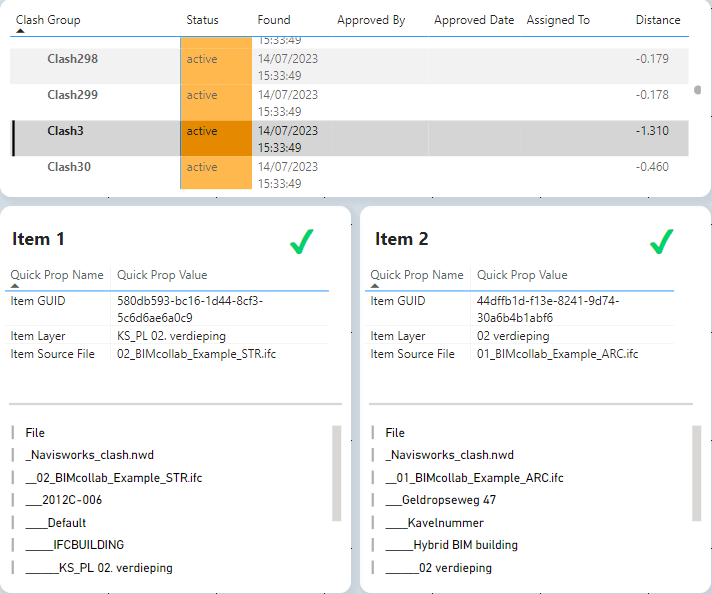Click the sort arrow above Clash Group header
The height and width of the screenshot is (594, 712).
21,32
